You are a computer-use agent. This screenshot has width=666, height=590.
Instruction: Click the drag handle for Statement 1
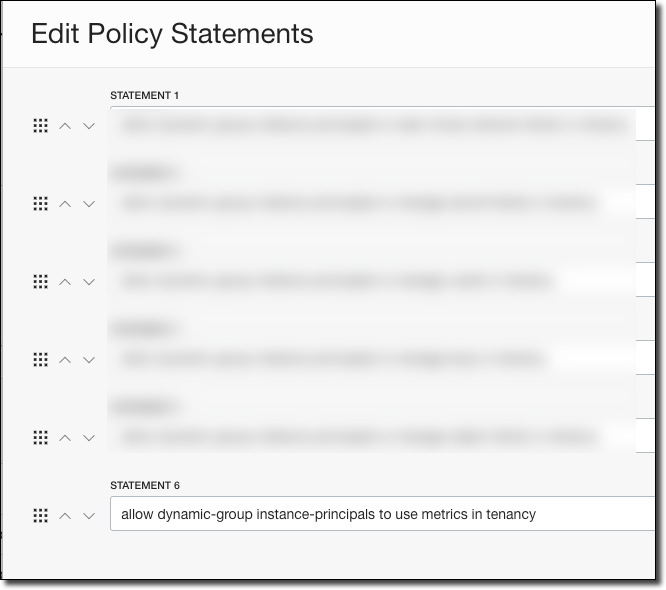(41, 126)
